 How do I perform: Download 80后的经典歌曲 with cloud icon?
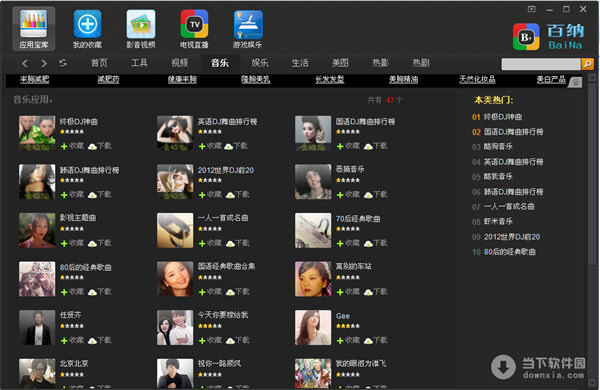click(x=92, y=292)
